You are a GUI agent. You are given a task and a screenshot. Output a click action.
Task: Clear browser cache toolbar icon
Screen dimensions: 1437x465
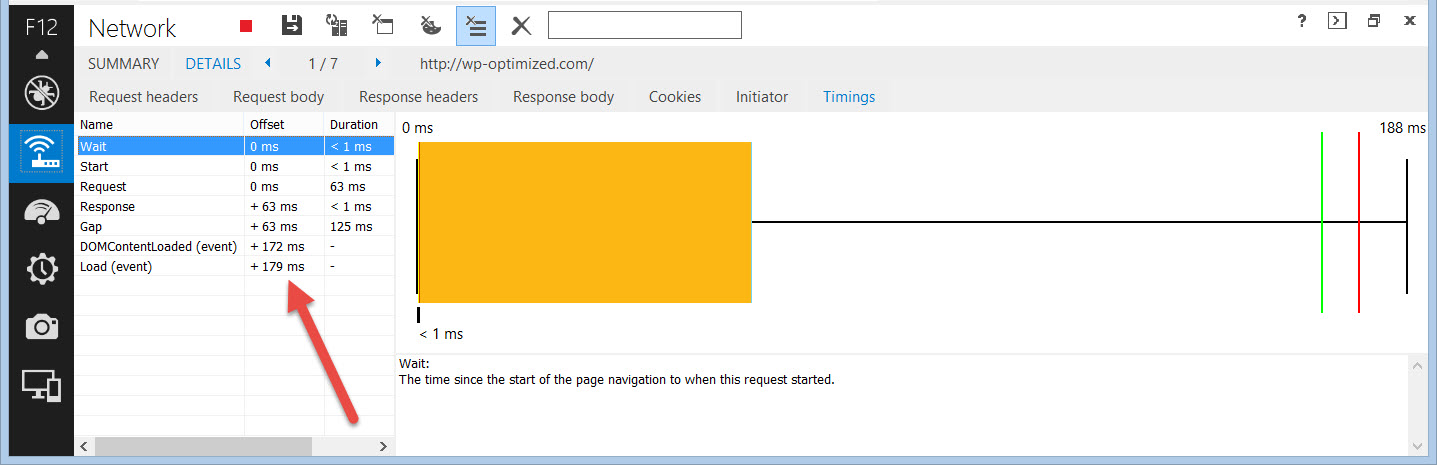click(383, 26)
